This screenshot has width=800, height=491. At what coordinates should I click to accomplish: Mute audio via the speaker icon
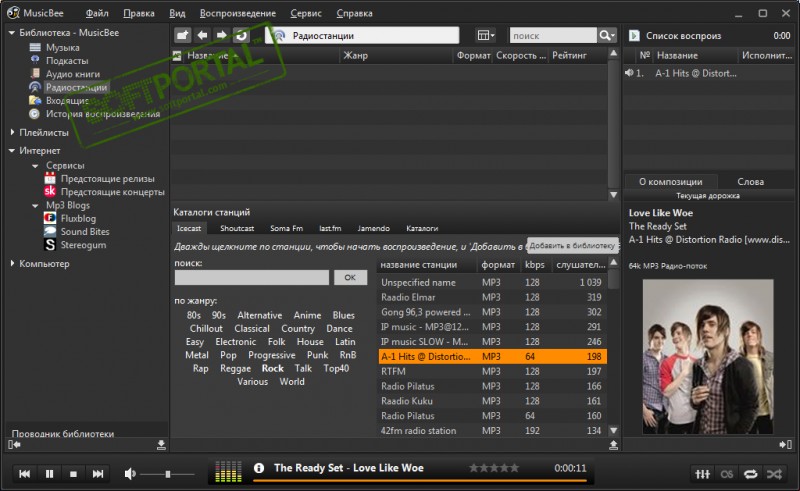pyautogui.click(x=130, y=473)
